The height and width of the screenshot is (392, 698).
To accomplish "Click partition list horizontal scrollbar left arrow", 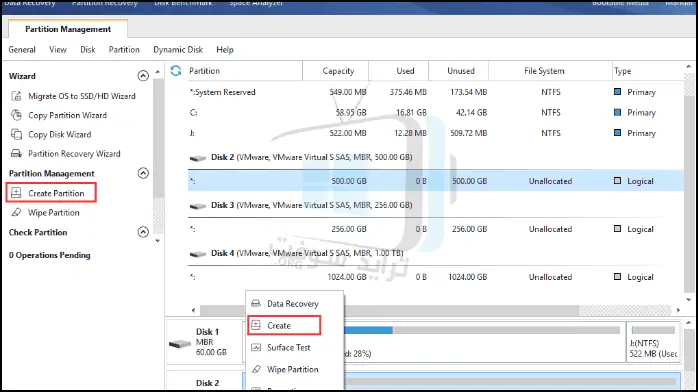I will point(193,310).
